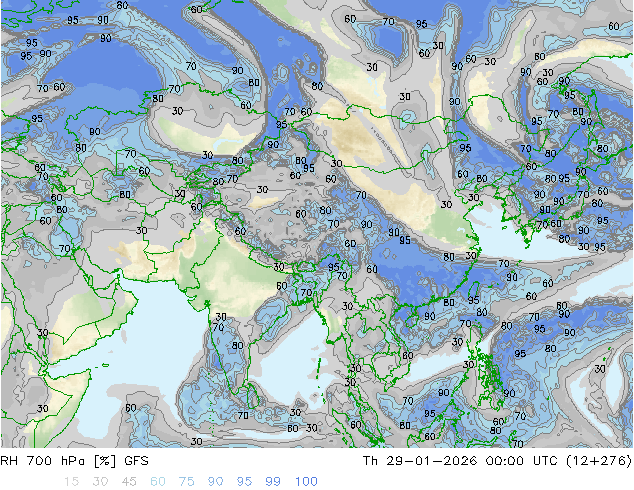This screenshot has width=634, height=490.
Task: Select the legend row value 60
Action: 158,481
